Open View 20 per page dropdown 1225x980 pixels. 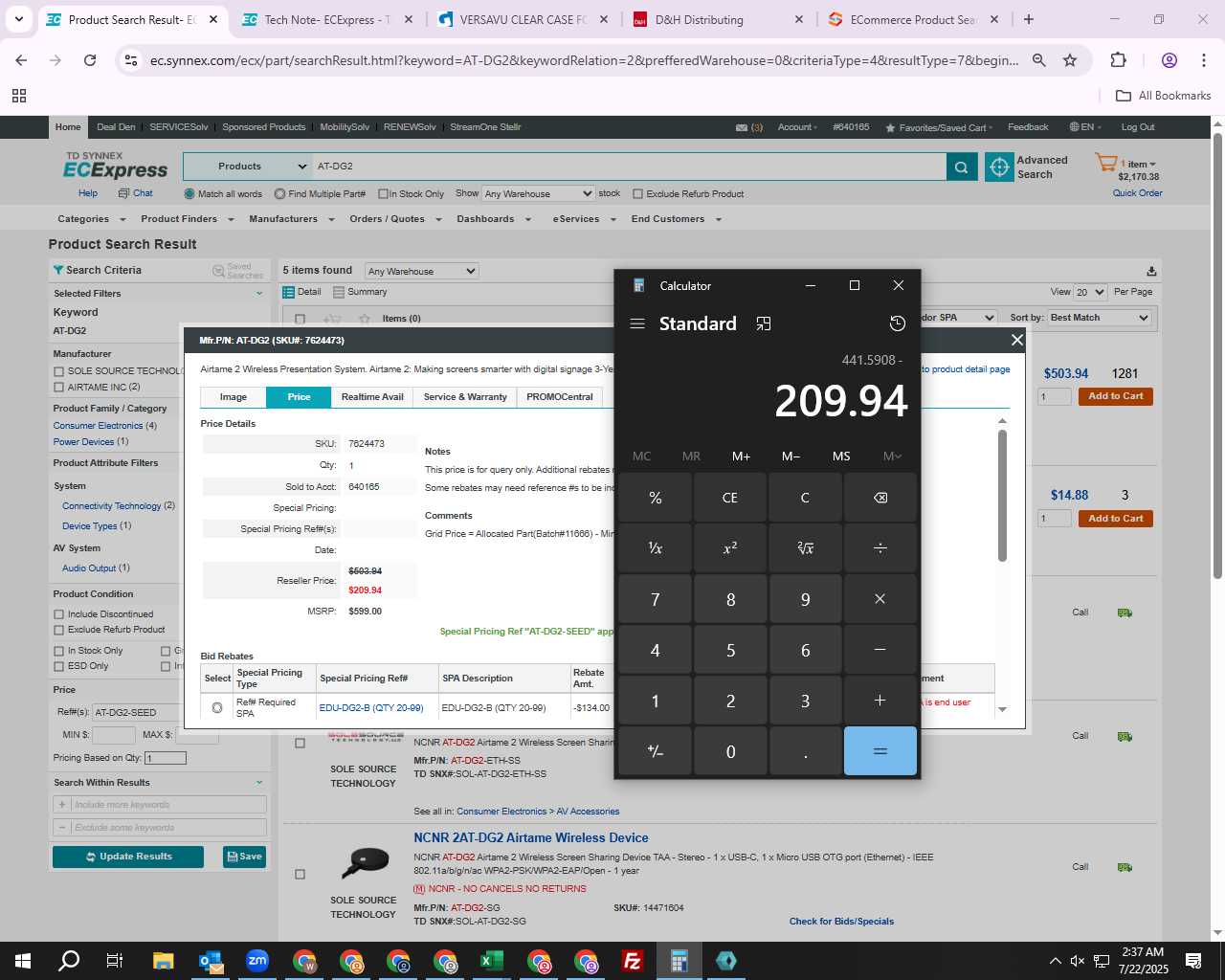click(1090, 292)
